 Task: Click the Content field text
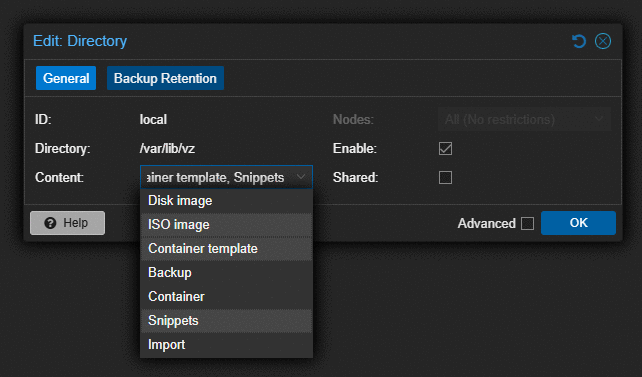[216, 177]
